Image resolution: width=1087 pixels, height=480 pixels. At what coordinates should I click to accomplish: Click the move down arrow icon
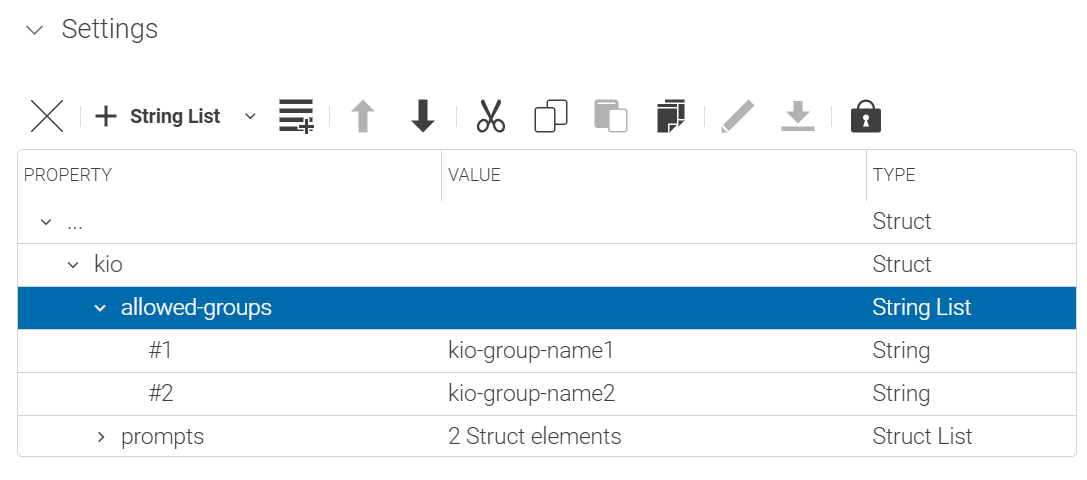(423, 116)
